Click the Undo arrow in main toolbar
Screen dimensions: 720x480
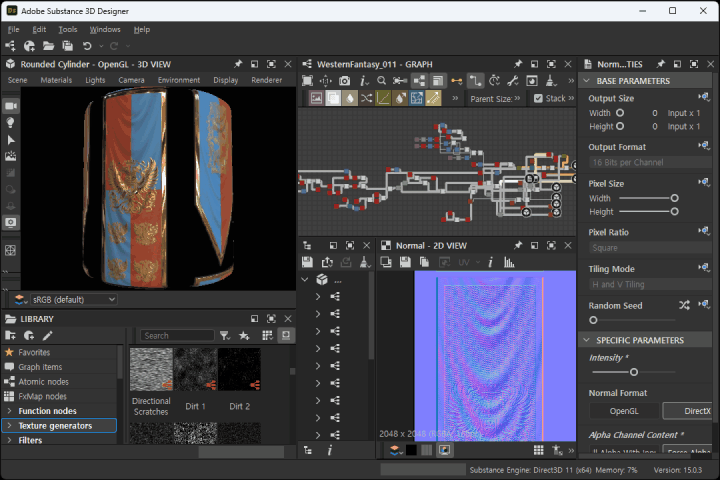(x=87, y=46)
